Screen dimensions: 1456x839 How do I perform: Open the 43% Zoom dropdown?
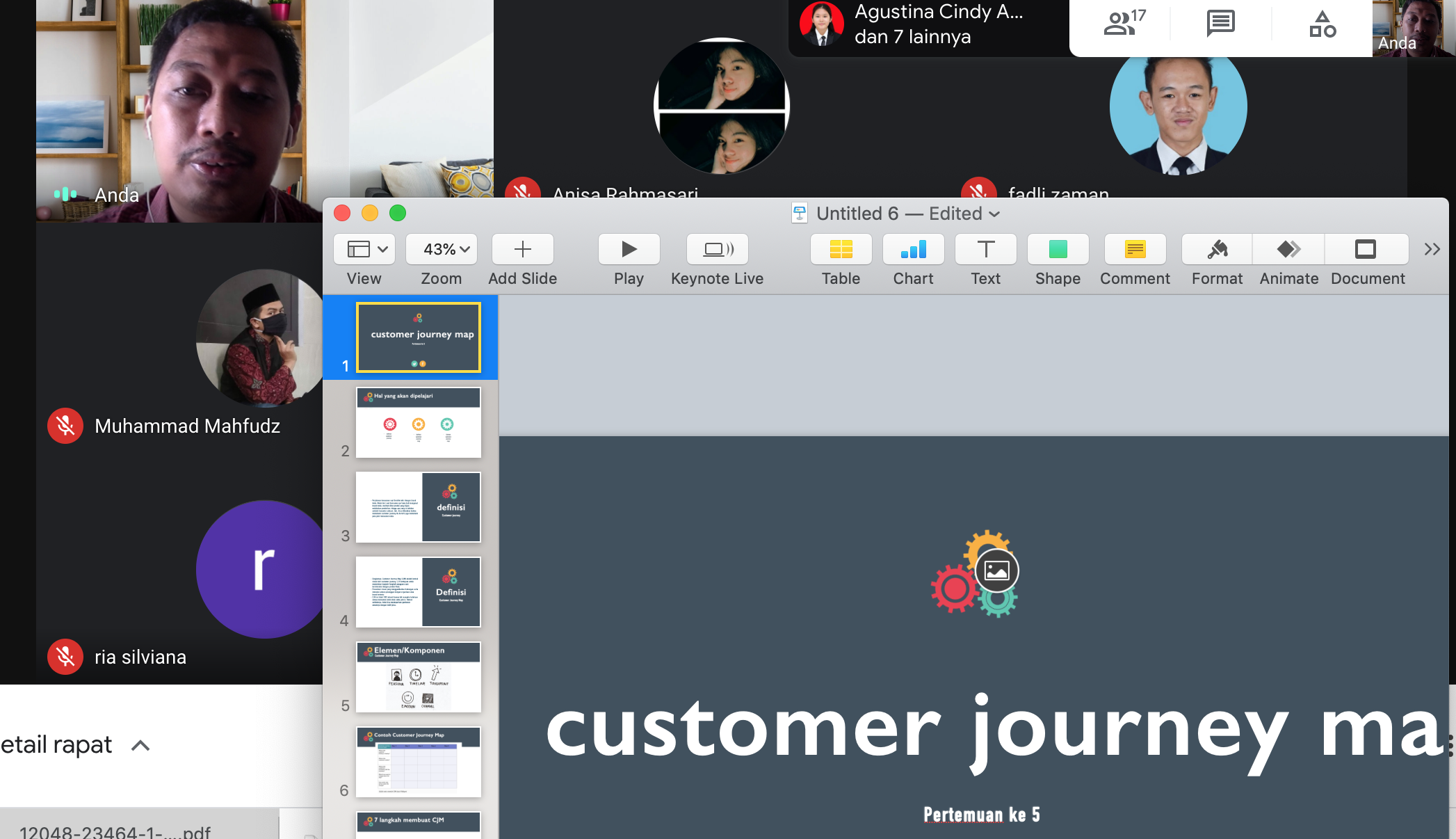(442, 249)
